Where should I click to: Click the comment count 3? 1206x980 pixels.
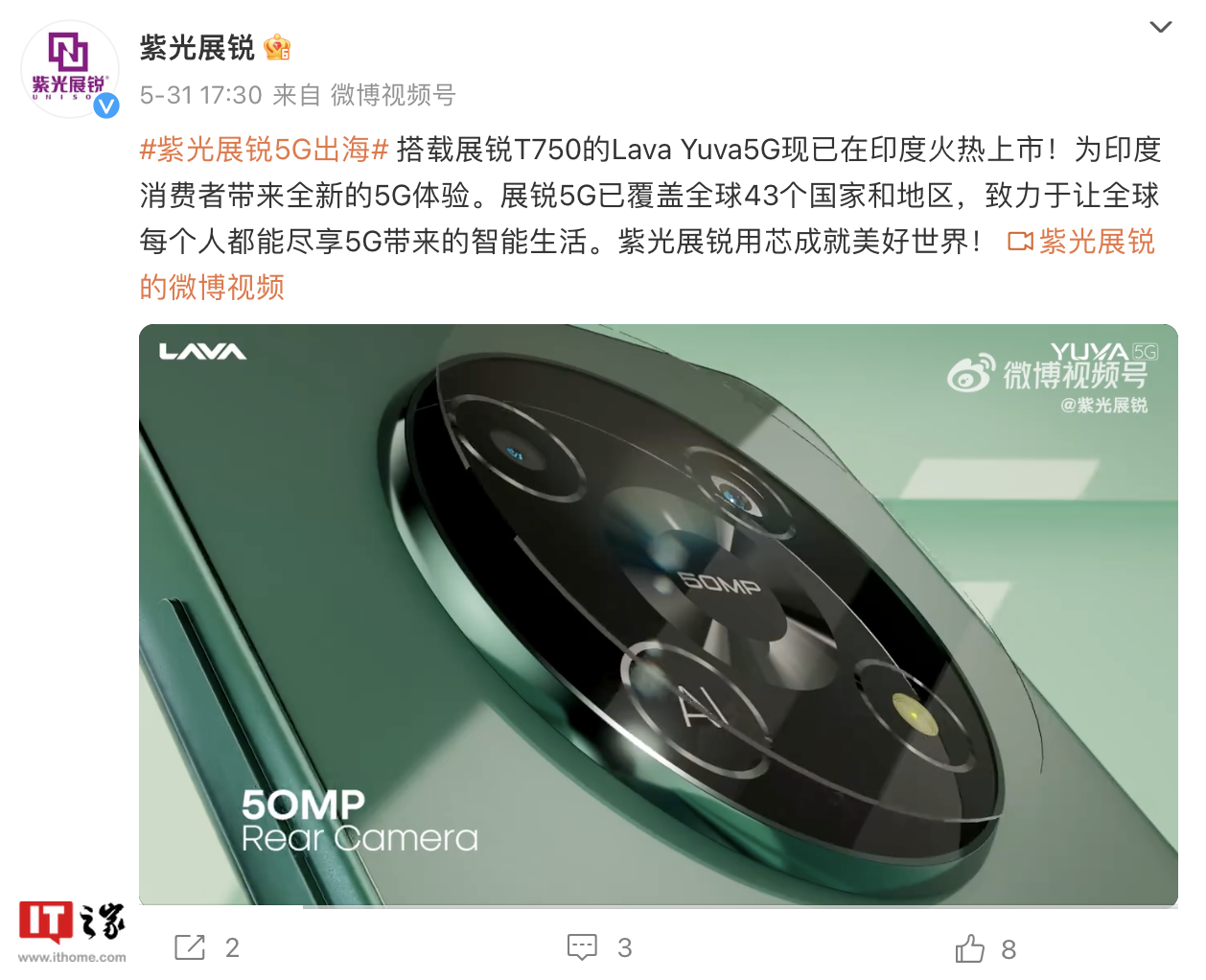click(625, 948)
